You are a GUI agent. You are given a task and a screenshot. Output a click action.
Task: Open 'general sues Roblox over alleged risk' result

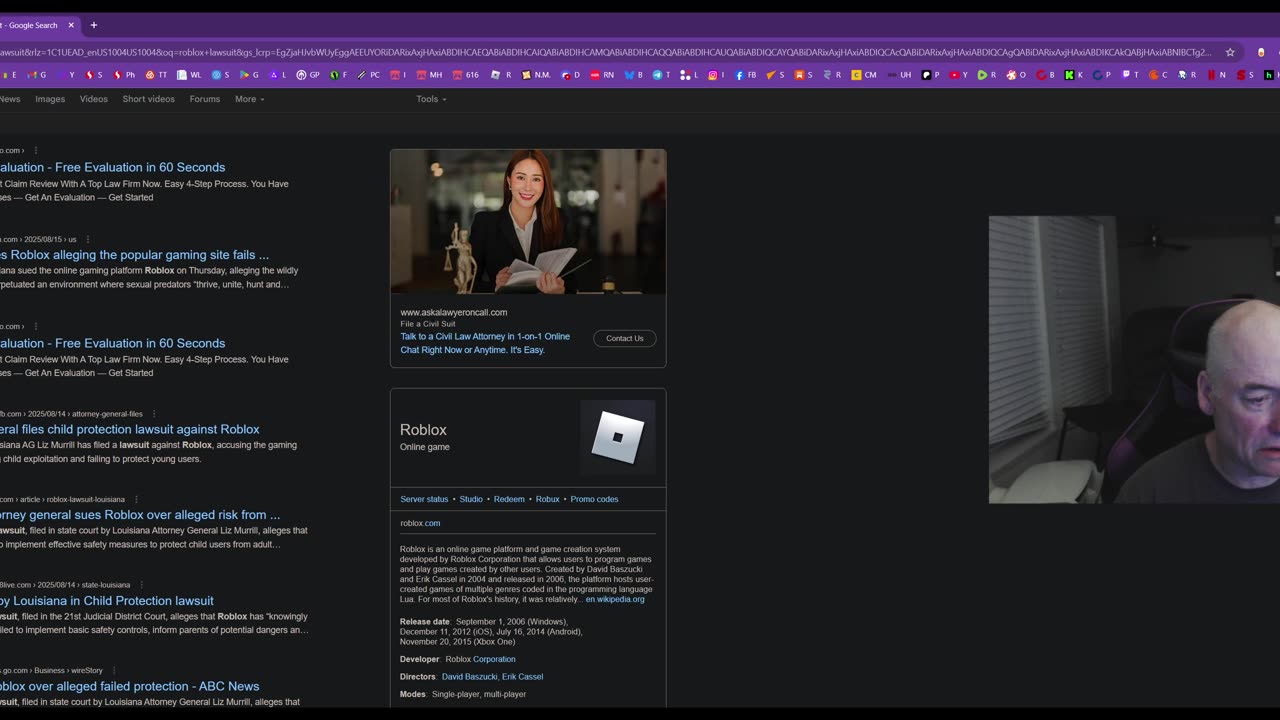140,515
